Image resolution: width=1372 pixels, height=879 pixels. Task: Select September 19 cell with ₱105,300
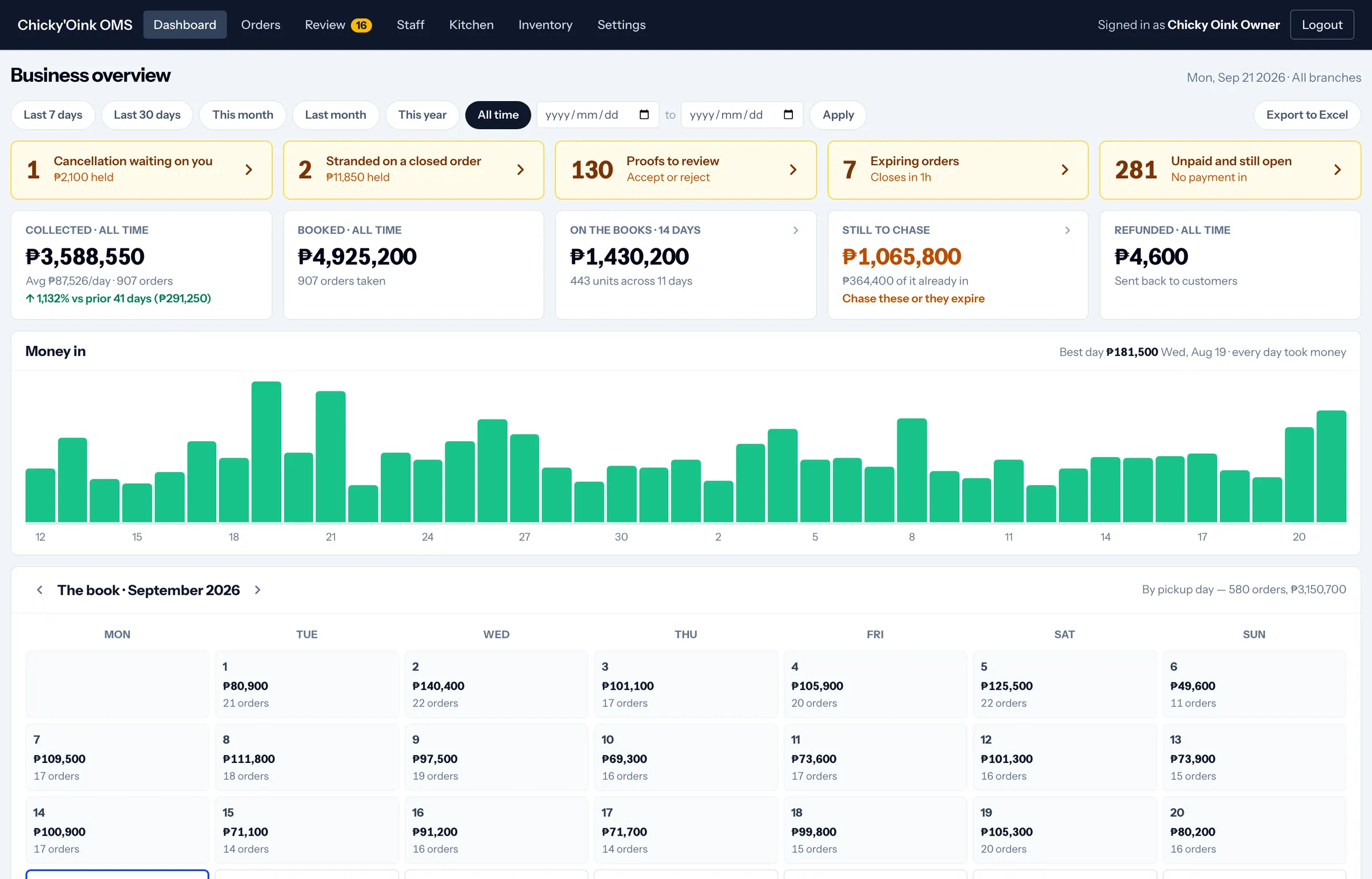click(1064, 830)
